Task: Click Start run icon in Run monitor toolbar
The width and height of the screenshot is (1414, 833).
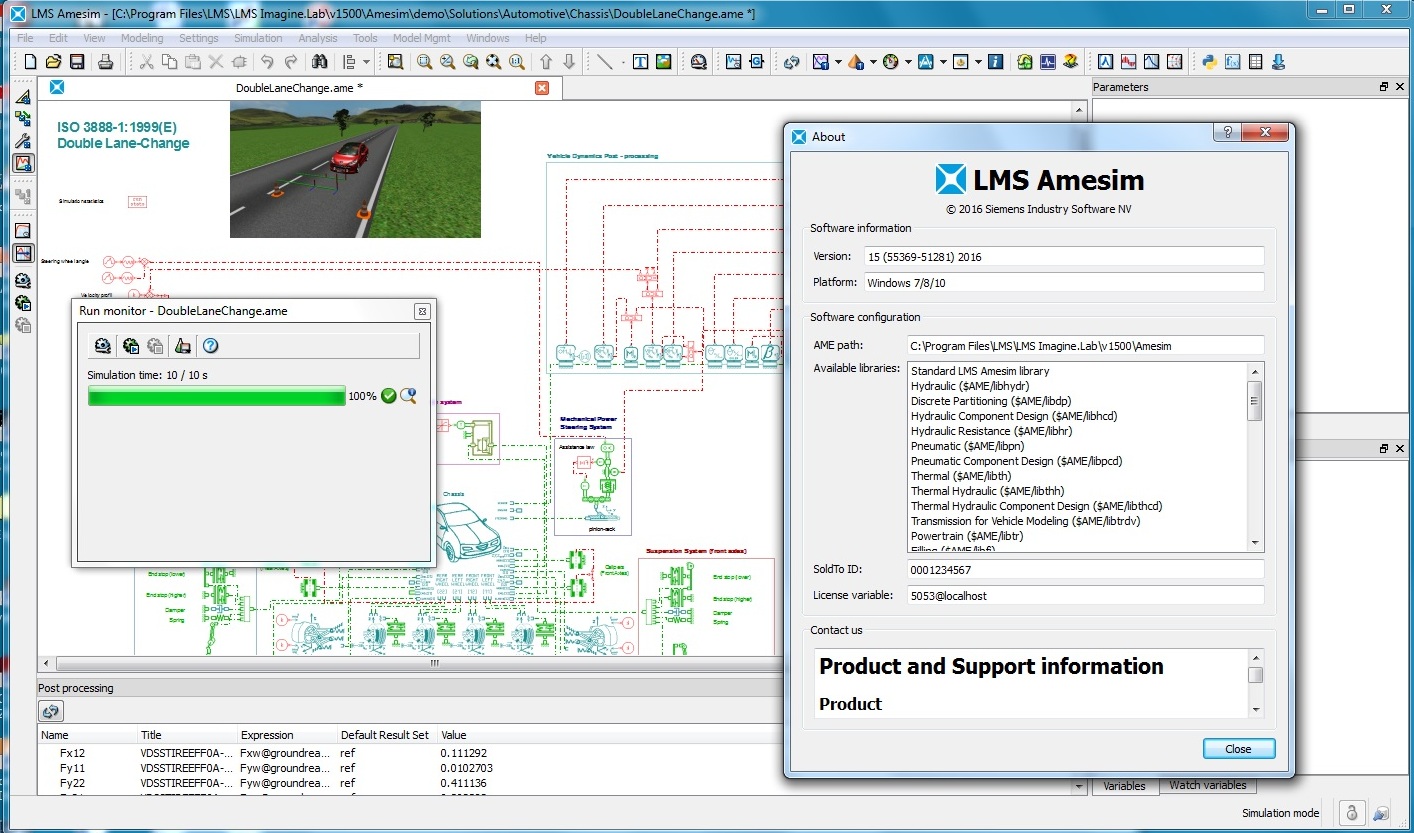Action: (x=130, y=346)
